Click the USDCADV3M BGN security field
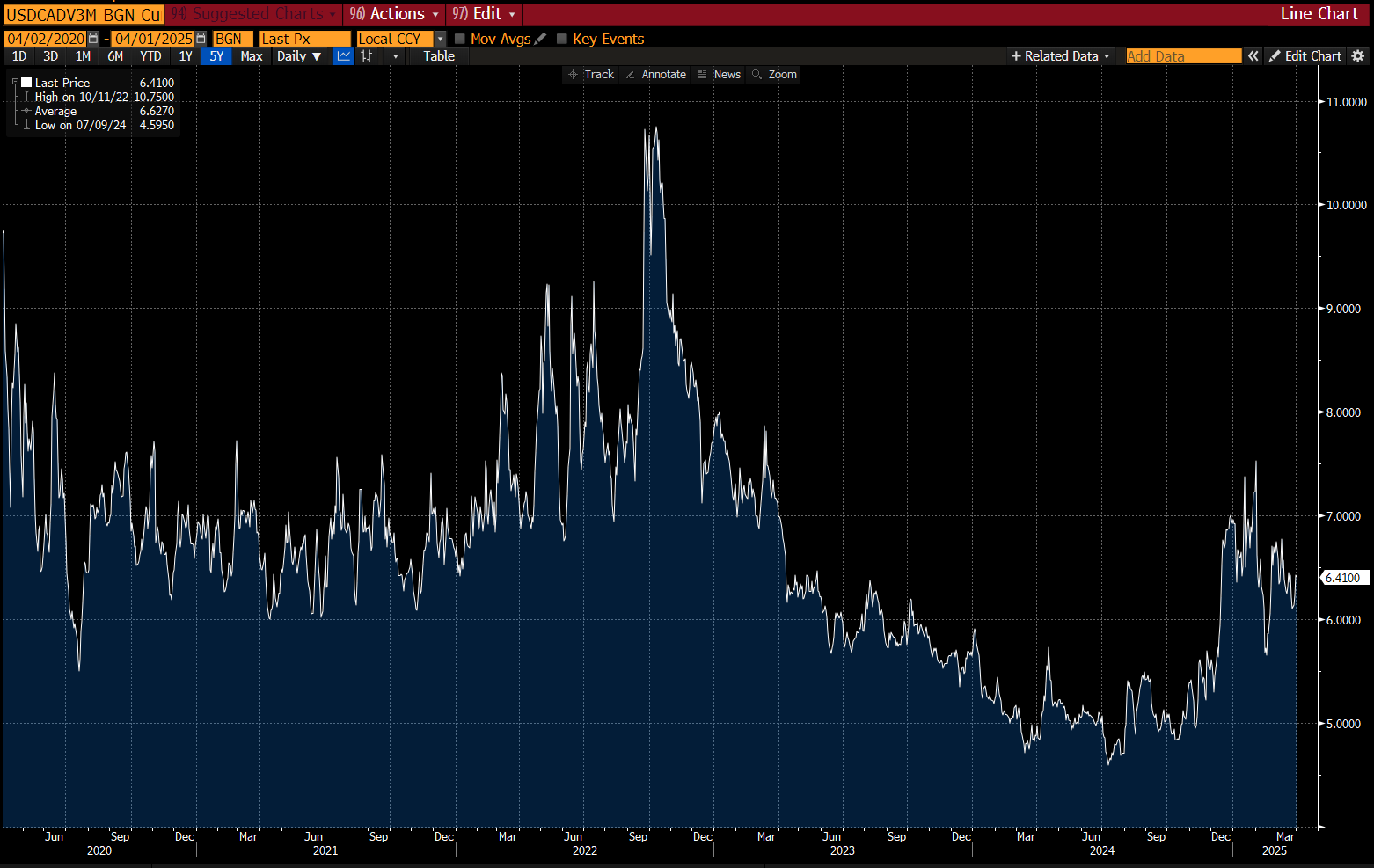Image resolution: width=1374 pixels, height=868 pixels. pos(83,14)
